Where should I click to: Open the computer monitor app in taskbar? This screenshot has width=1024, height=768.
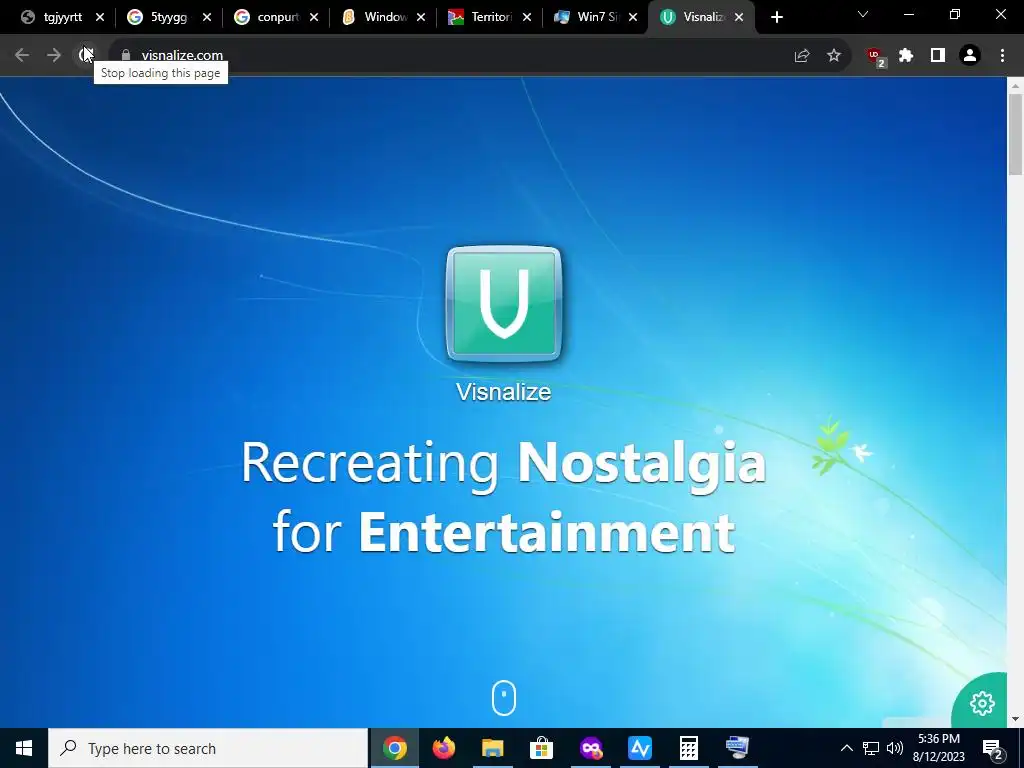tap(737, 748)
